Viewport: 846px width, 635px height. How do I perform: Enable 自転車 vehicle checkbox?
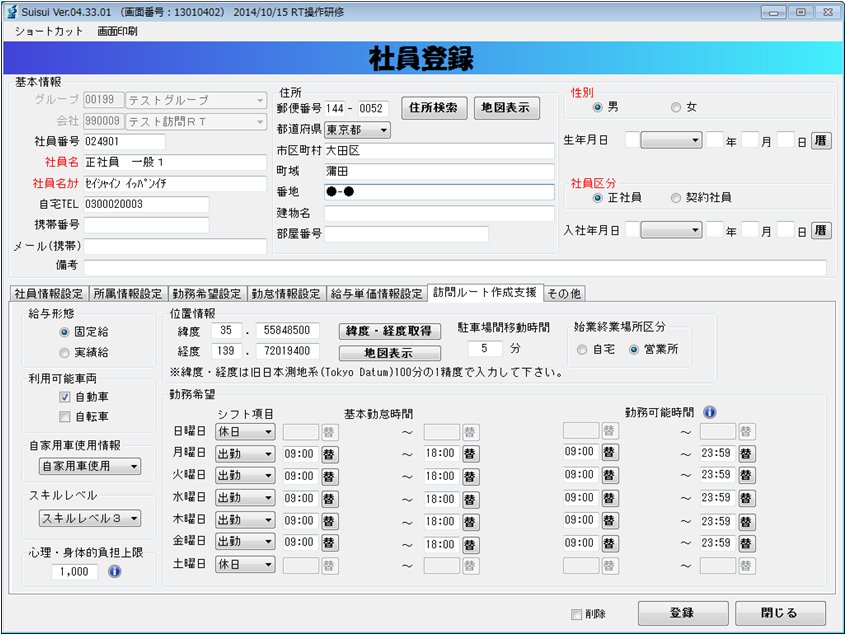click(65, 416)
